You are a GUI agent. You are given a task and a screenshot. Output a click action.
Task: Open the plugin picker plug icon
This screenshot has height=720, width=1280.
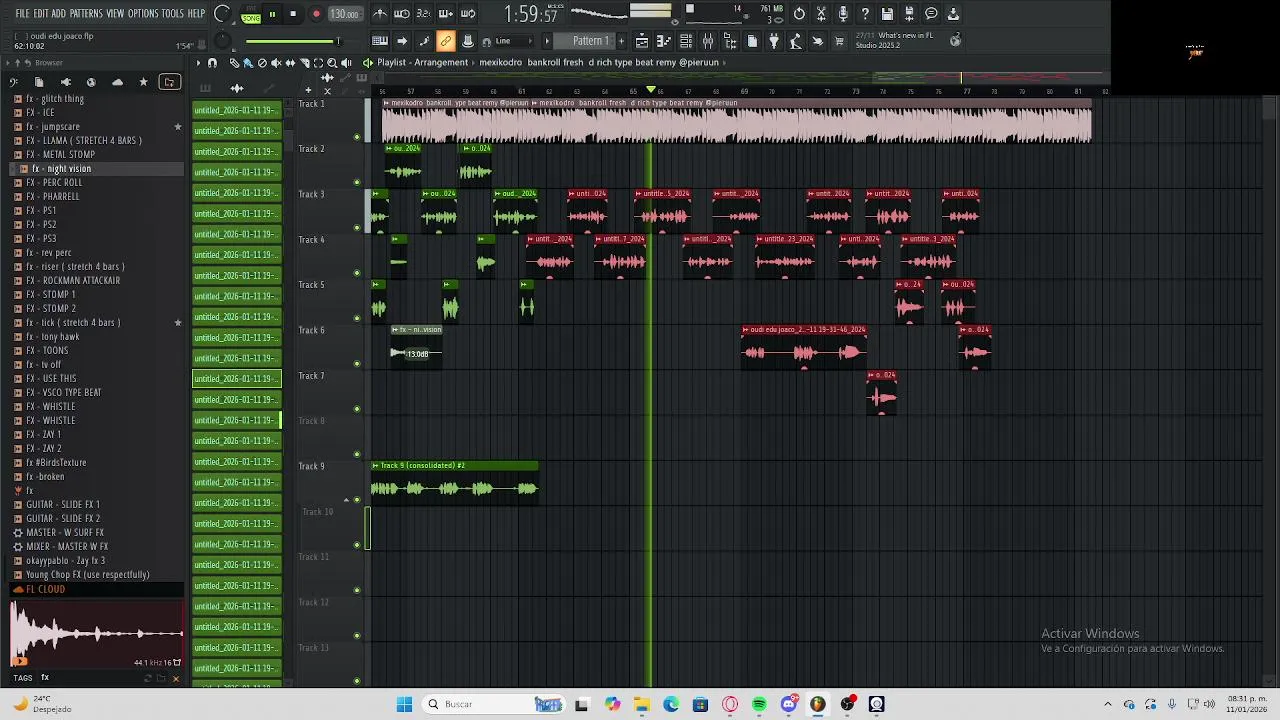(x=774, y=41)
